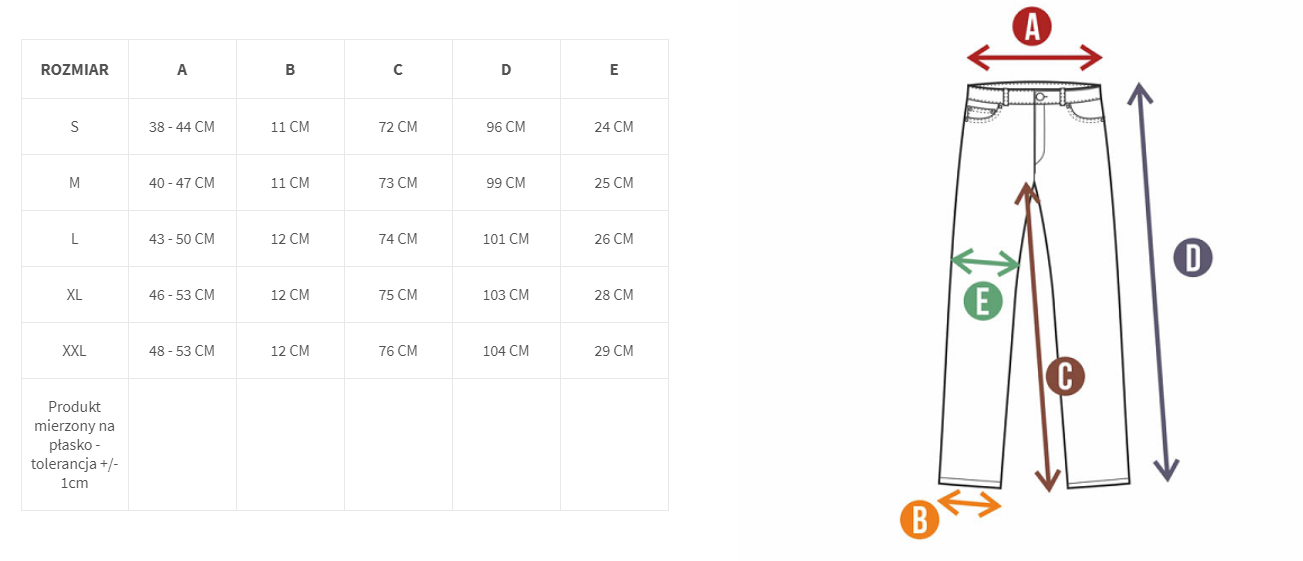
Task: Click the brown C circle marker
Action: [1065, 376]
